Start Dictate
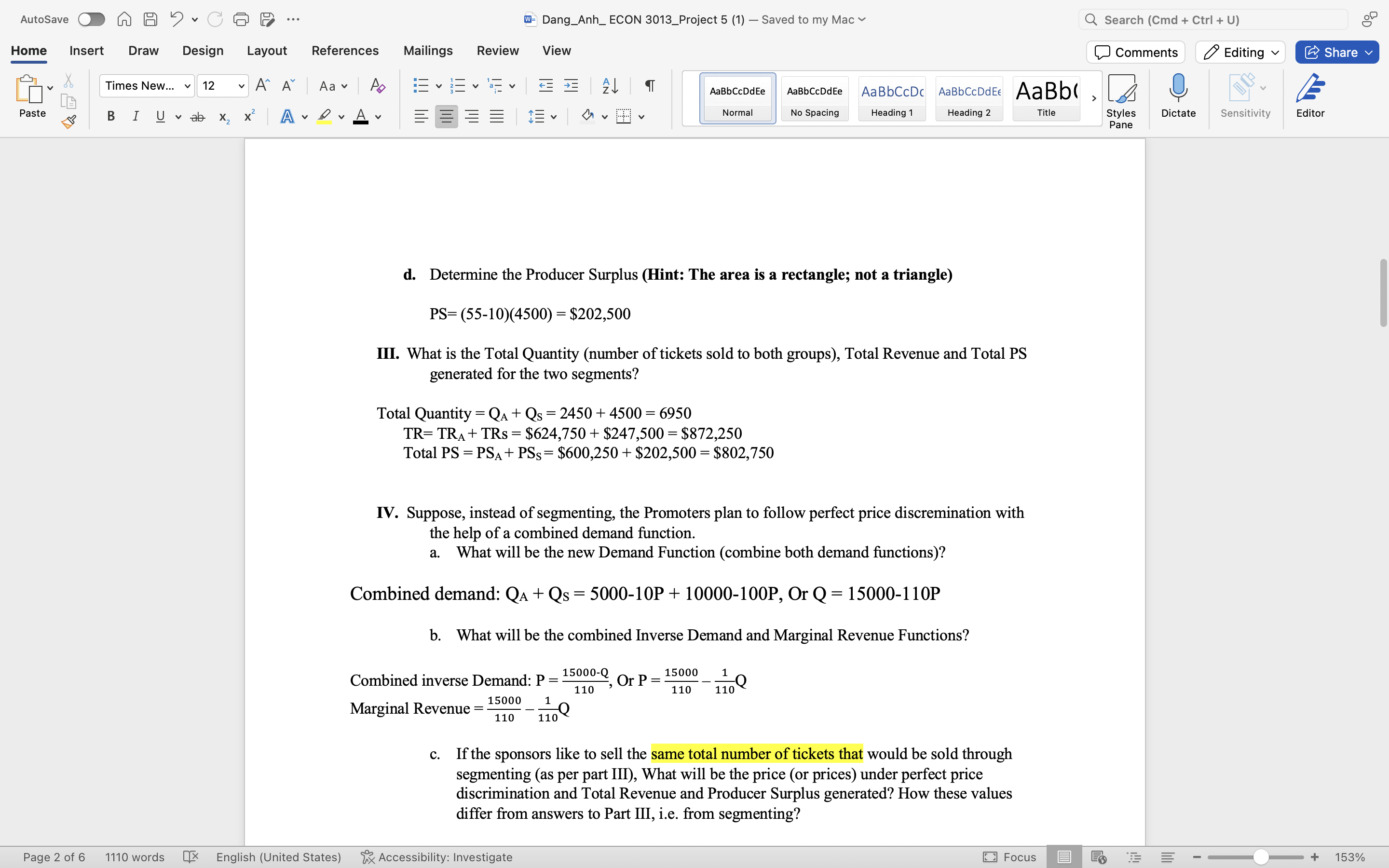This screenshot has height=868, width=1389. (x=1178, y=96)
